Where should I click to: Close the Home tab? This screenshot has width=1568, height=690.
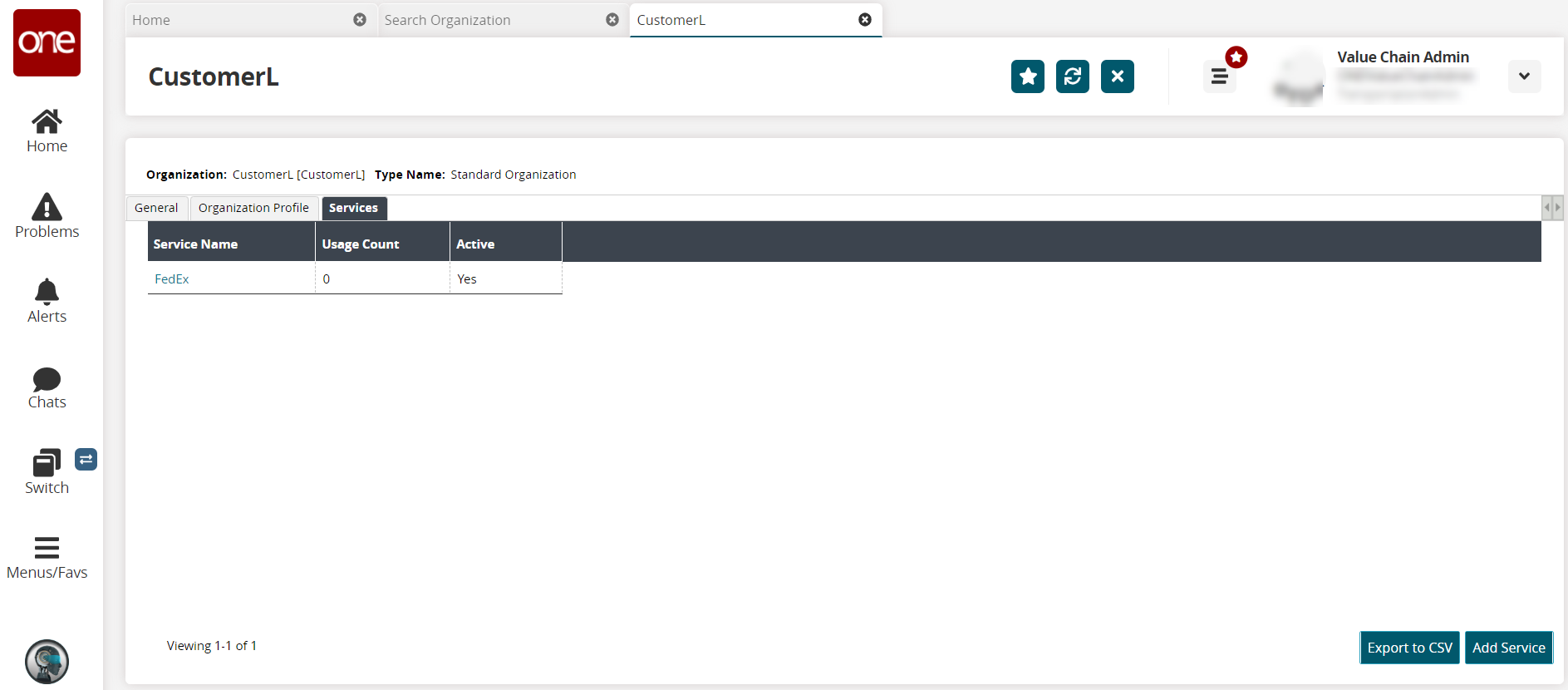tap(360, 20)
